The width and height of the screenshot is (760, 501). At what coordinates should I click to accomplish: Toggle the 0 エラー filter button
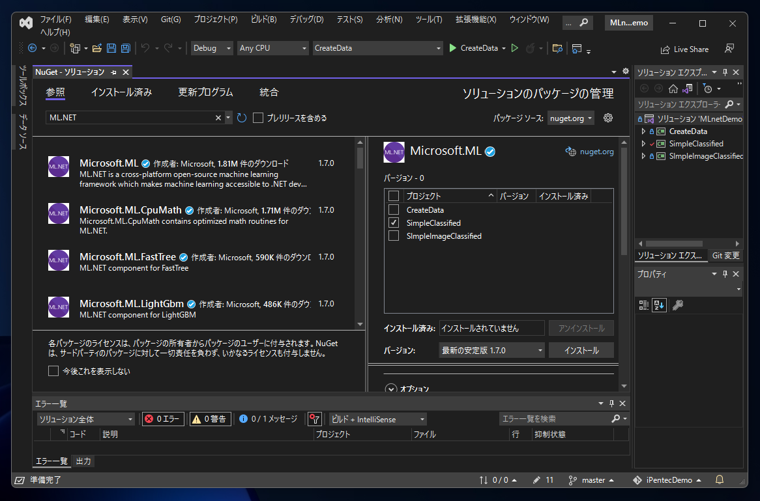[163, 419]
